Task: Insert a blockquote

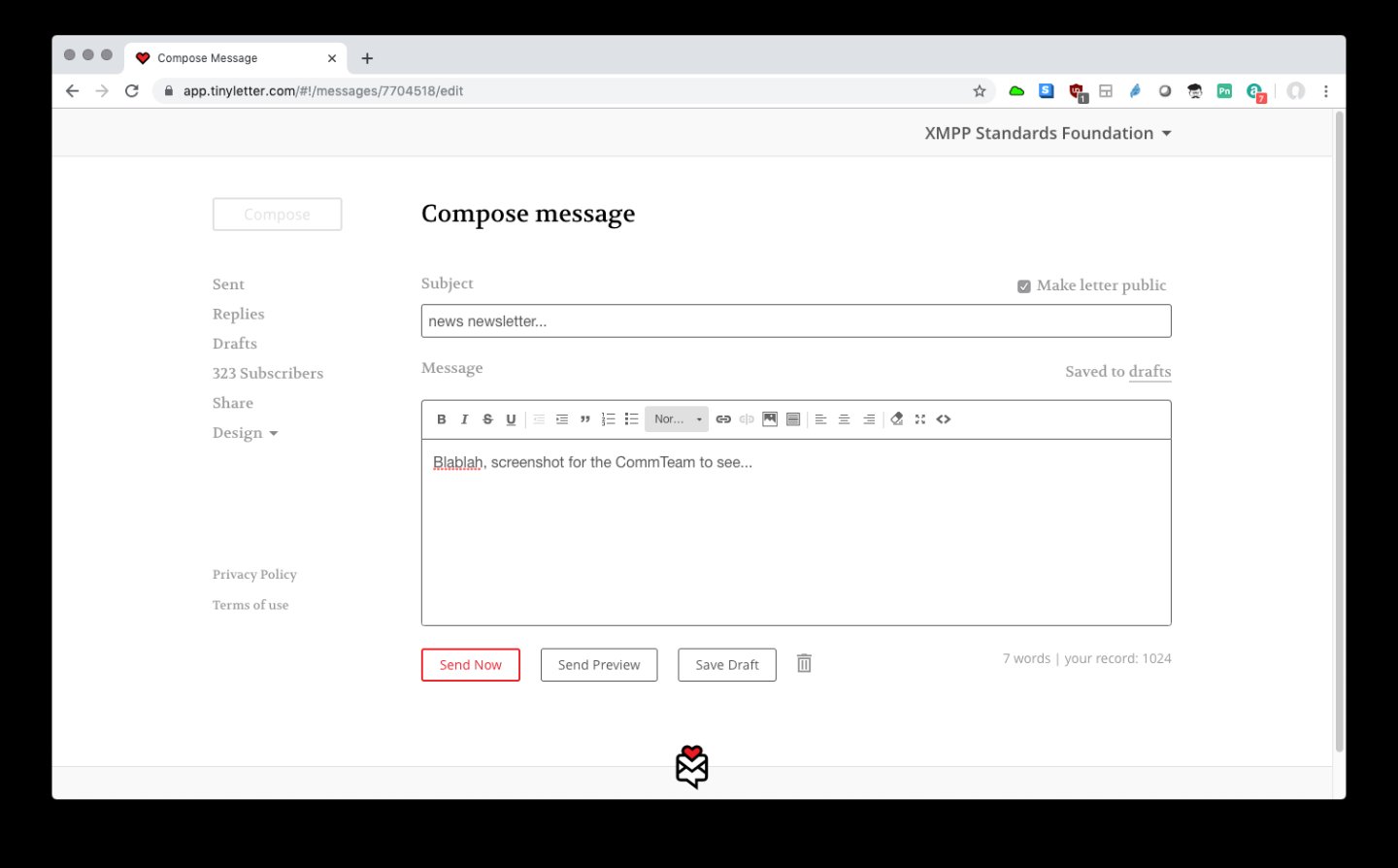Action: [585, 419]
